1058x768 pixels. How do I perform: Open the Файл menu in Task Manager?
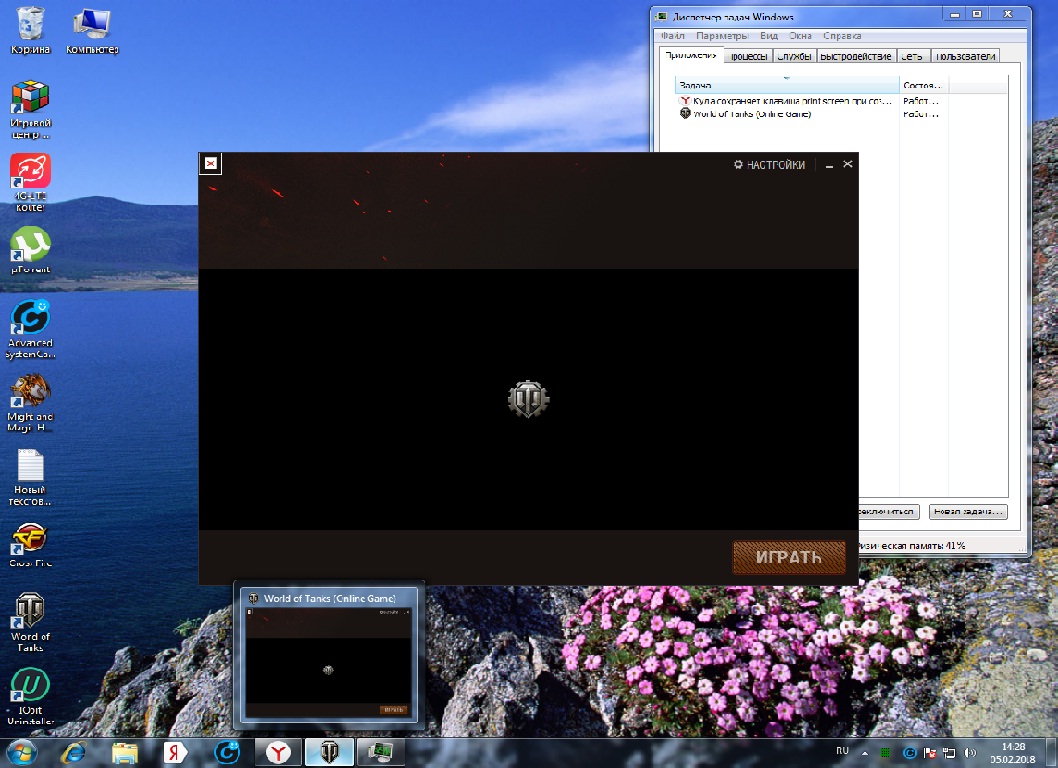tap(672, 36)
